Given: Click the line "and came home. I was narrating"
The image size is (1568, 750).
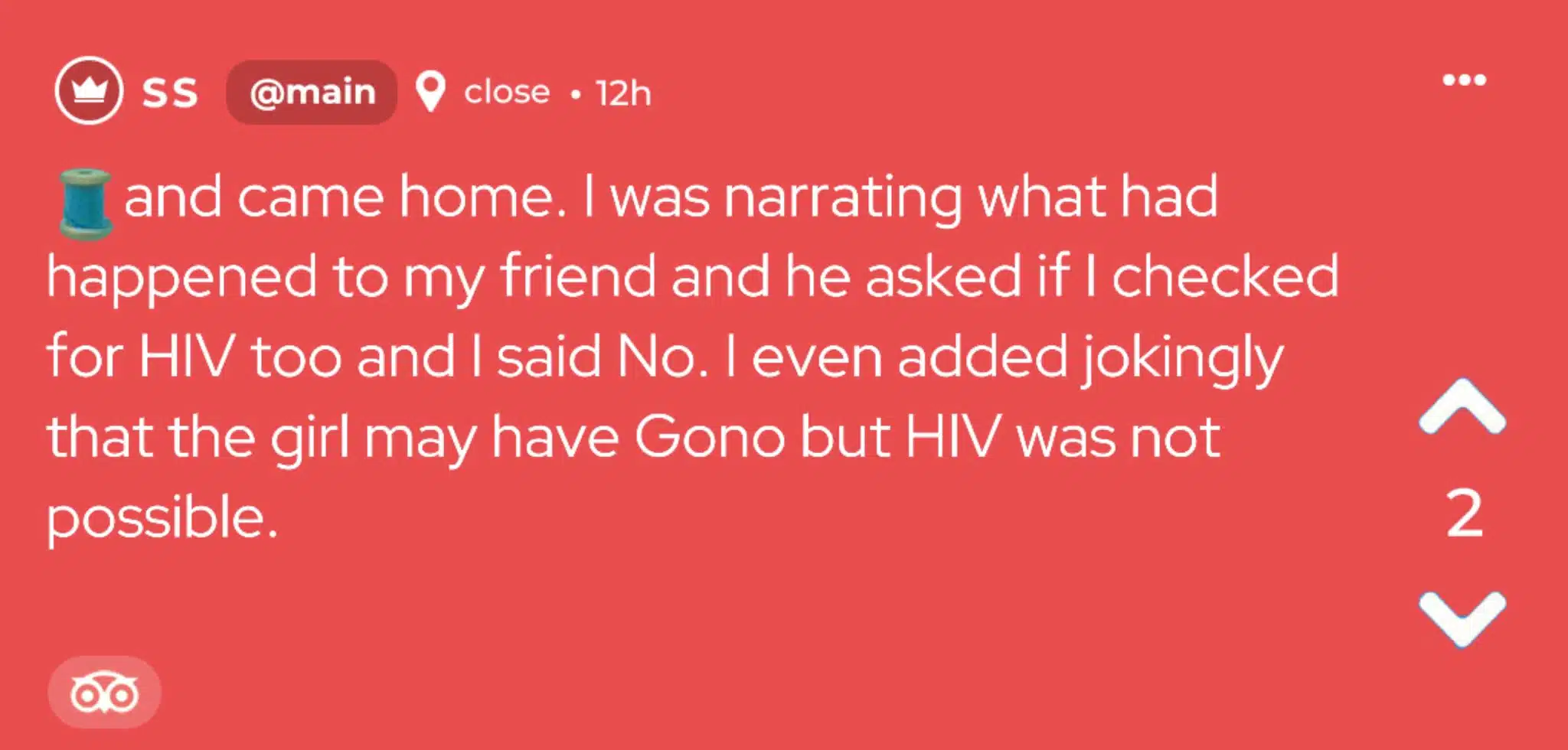Looking at the screenshot, I should pyautogui.click(x=670, y=197).
